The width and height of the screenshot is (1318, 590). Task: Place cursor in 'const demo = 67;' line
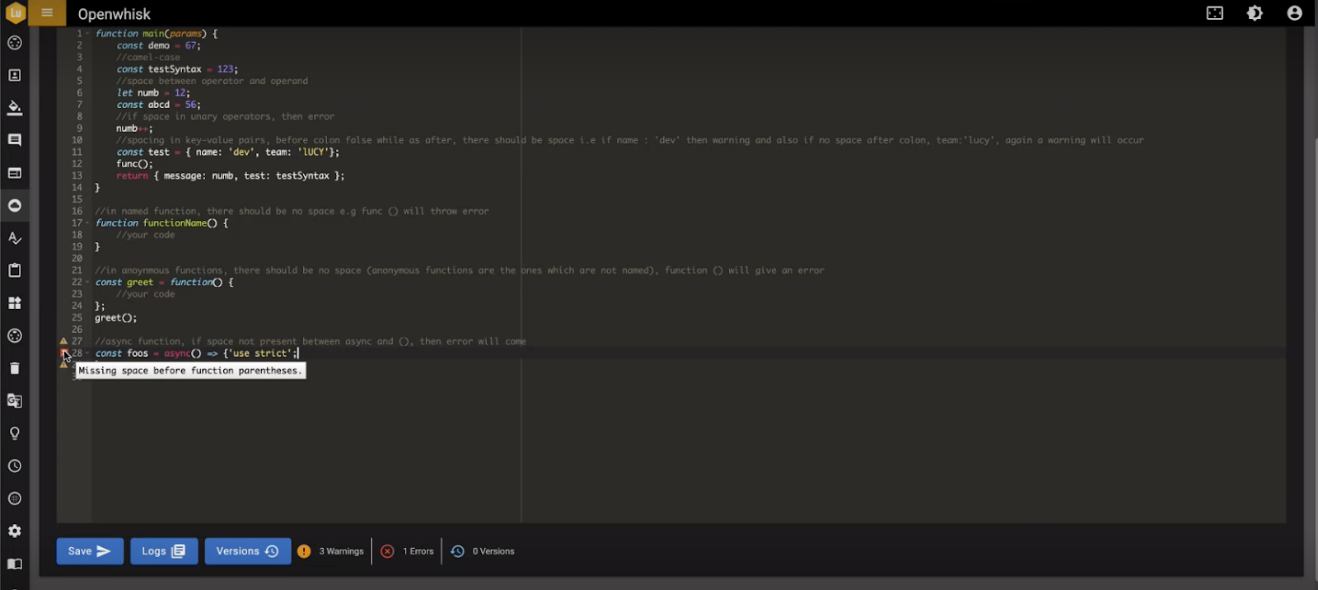[x=158, y=46]
